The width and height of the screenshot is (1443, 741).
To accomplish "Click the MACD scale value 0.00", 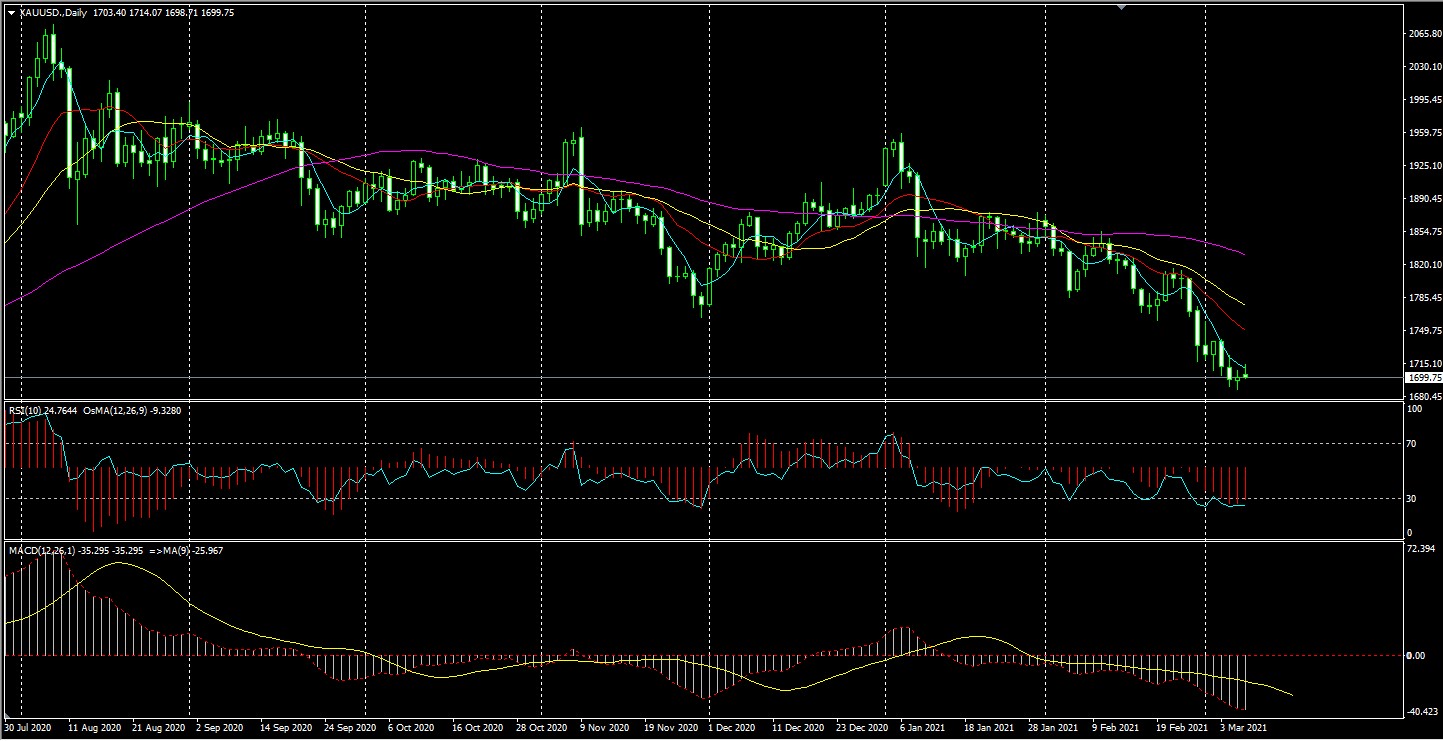I will click(x=1415, y=656).
